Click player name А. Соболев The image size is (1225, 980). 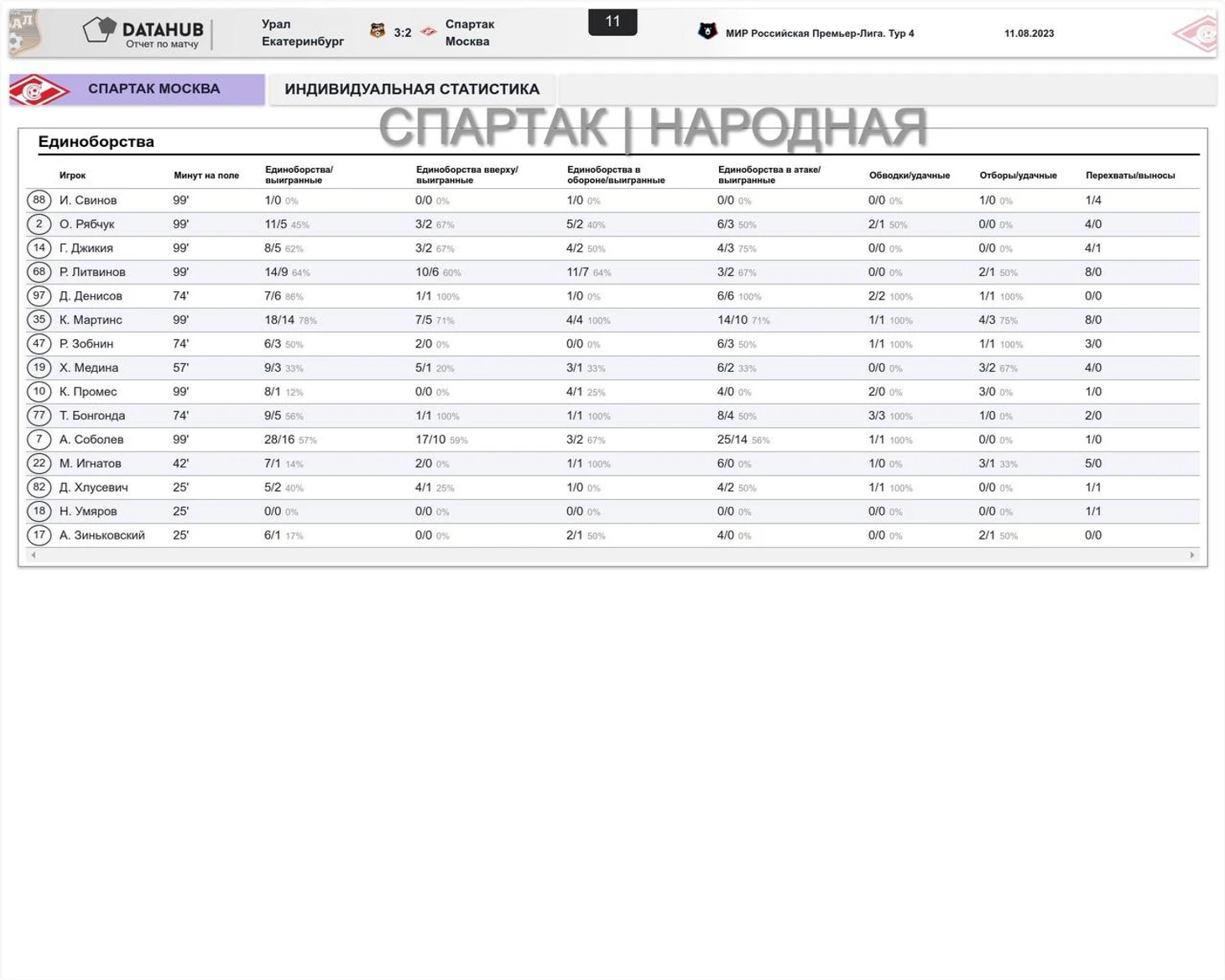click(91, 440)
